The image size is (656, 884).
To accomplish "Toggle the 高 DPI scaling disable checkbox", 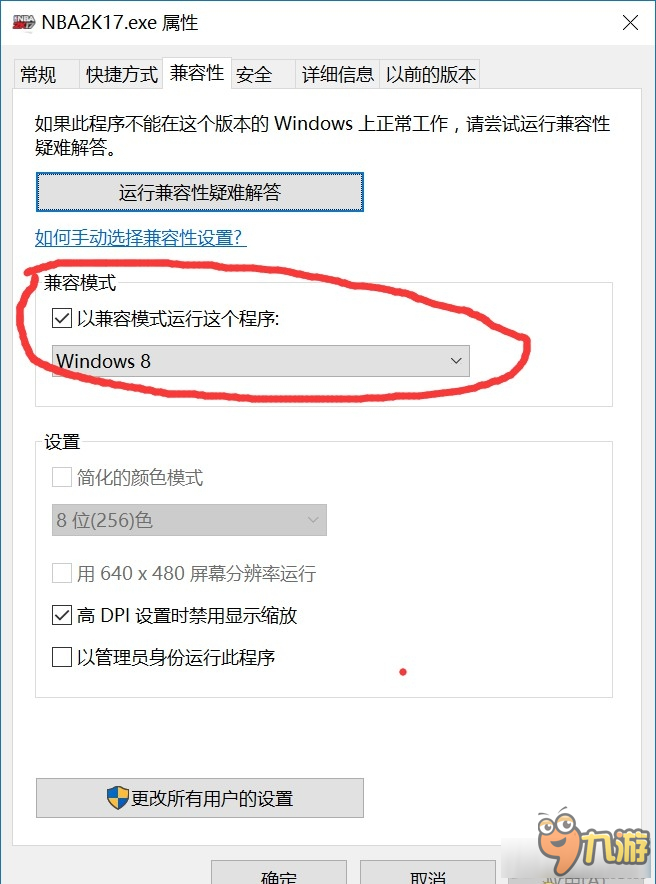I will 61,615.
